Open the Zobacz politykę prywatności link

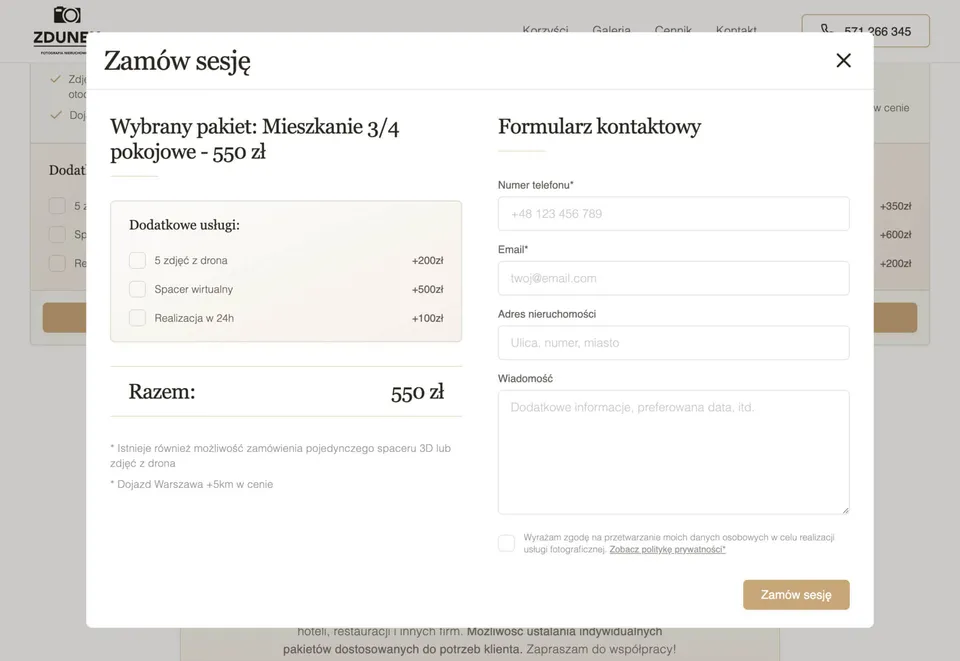point(667,550)
